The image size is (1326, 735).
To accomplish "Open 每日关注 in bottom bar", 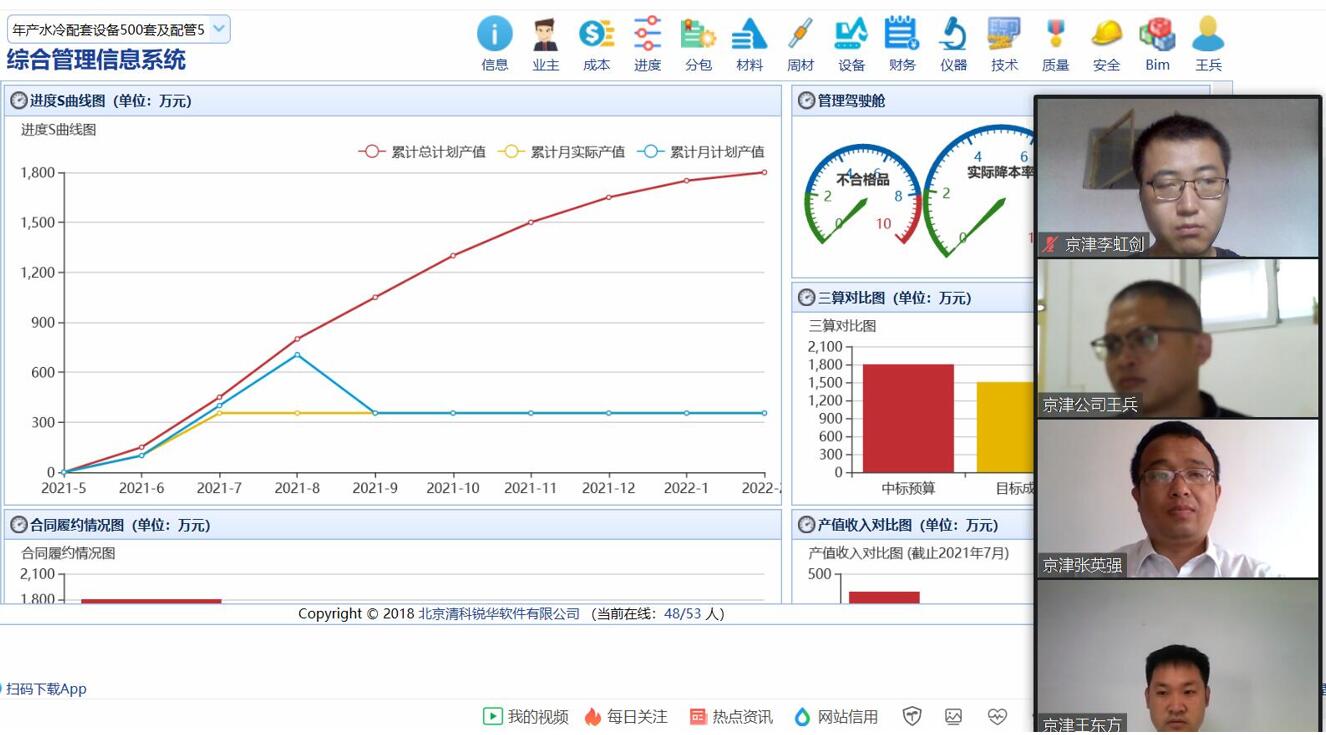I will 626,717.
